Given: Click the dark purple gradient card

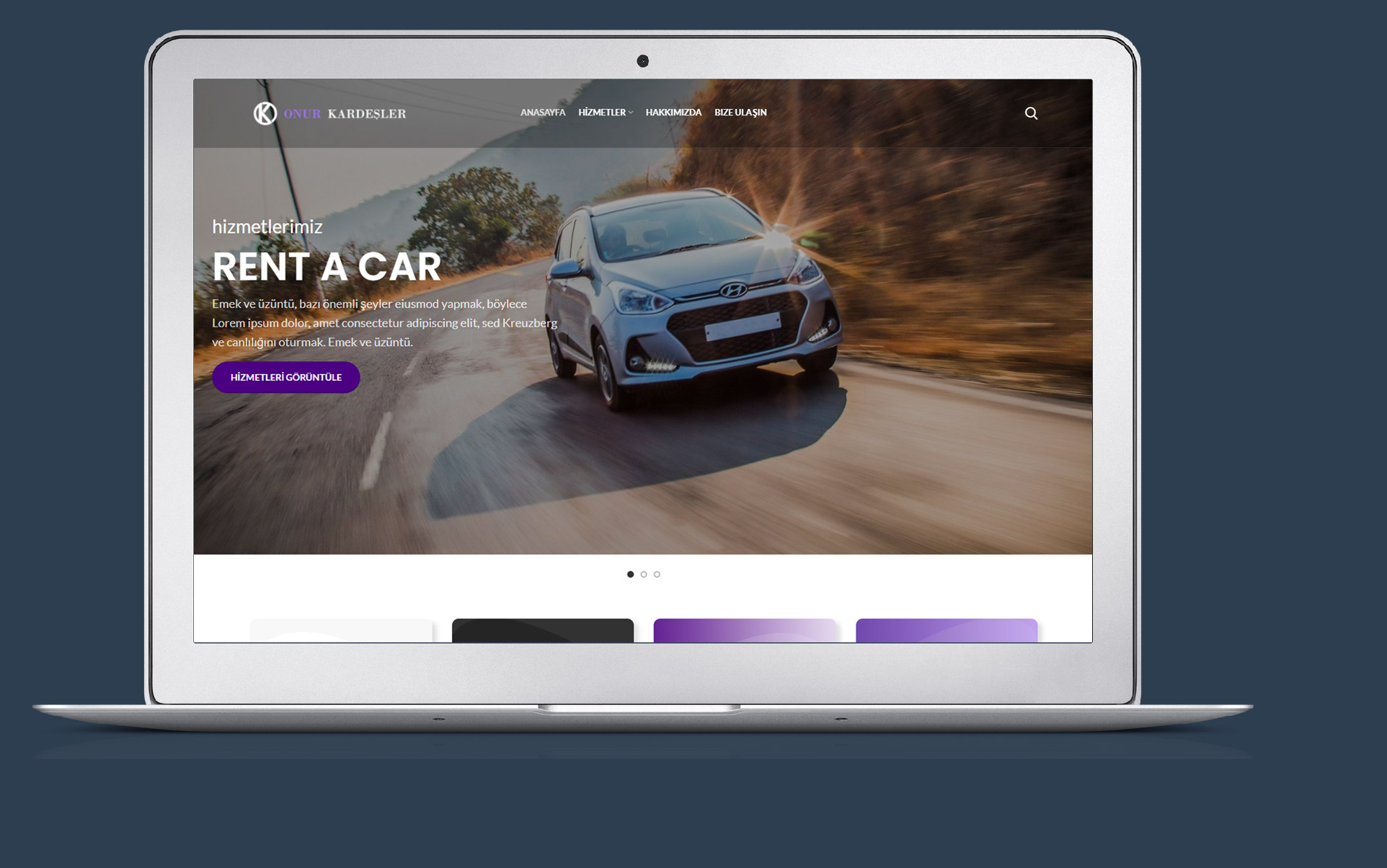Looking at the screenshot, I should (x=744, y=630).
